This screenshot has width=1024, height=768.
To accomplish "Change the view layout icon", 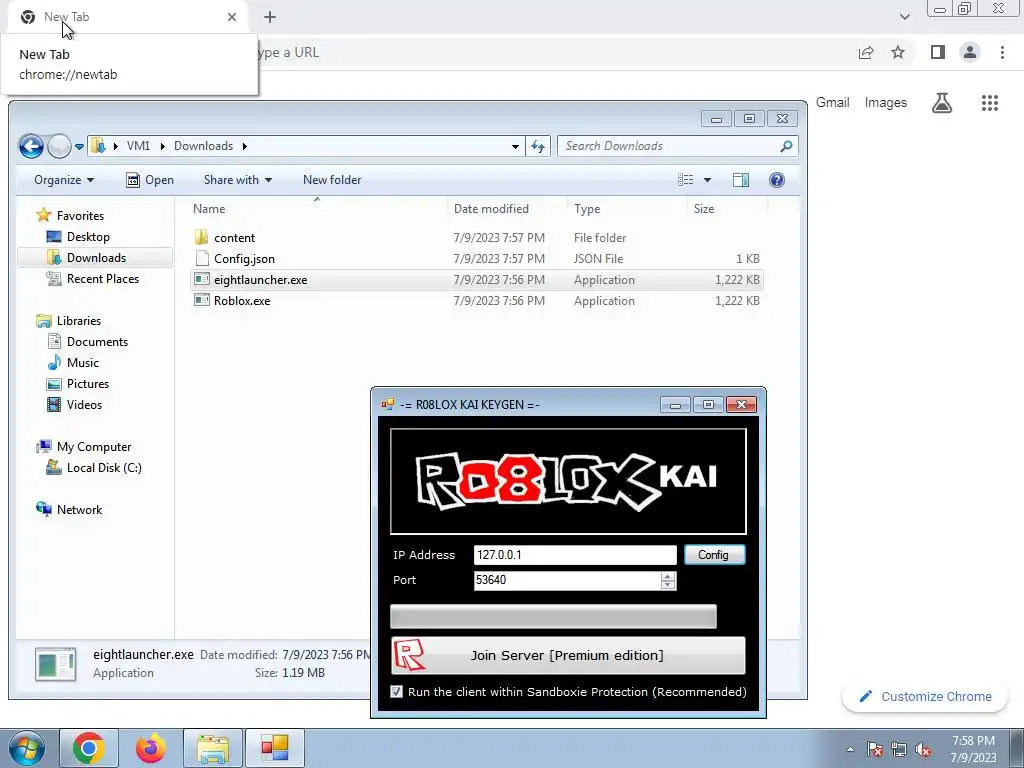I will click(685, 180).
